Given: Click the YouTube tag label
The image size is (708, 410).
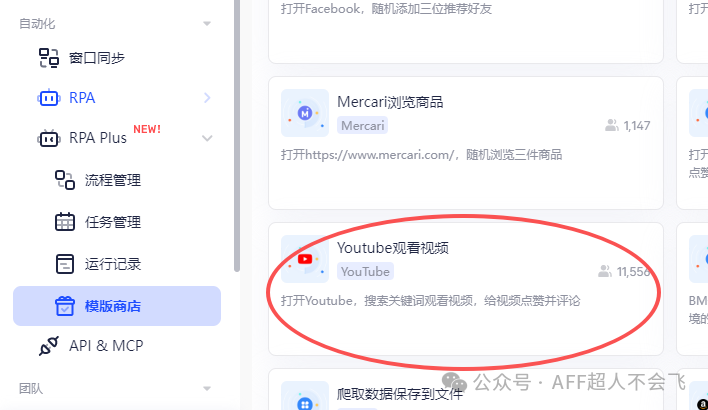Looking at the screenshot, I should [365, 271].
